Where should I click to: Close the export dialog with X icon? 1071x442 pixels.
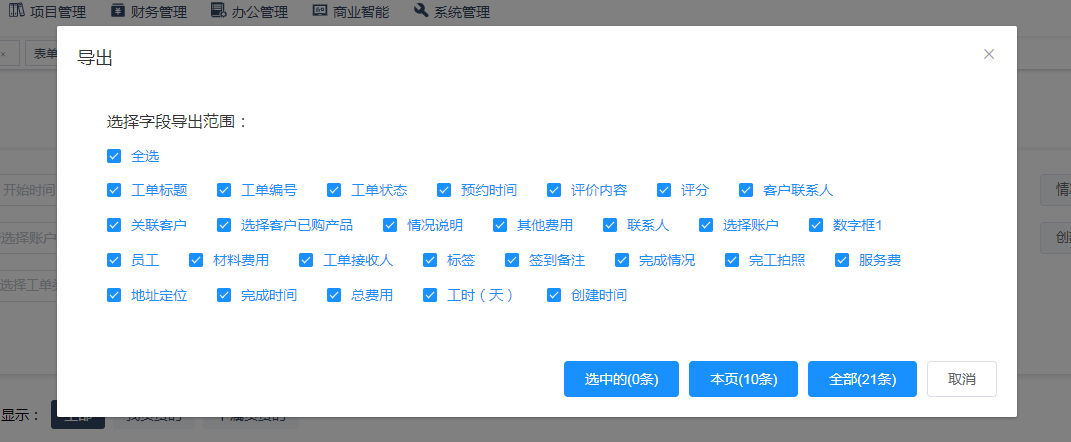[x=988, y=54]
